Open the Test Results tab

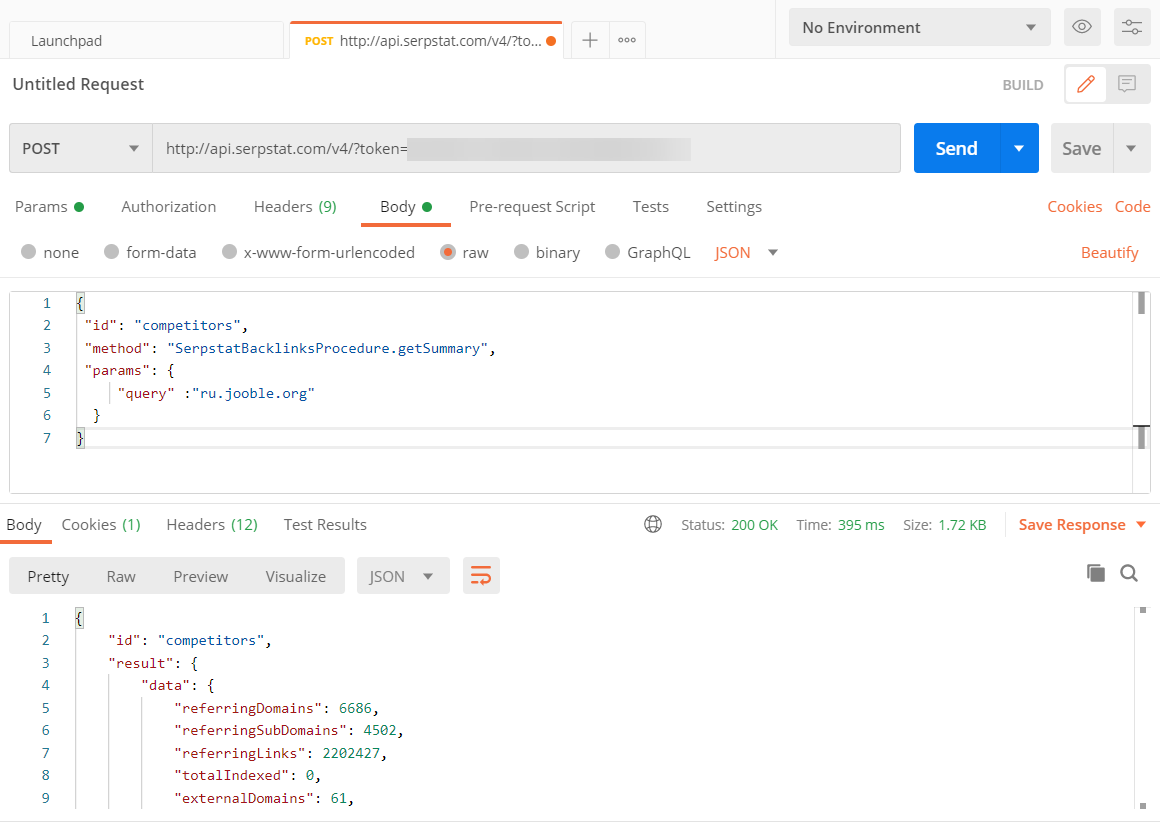tap(325, 525)
